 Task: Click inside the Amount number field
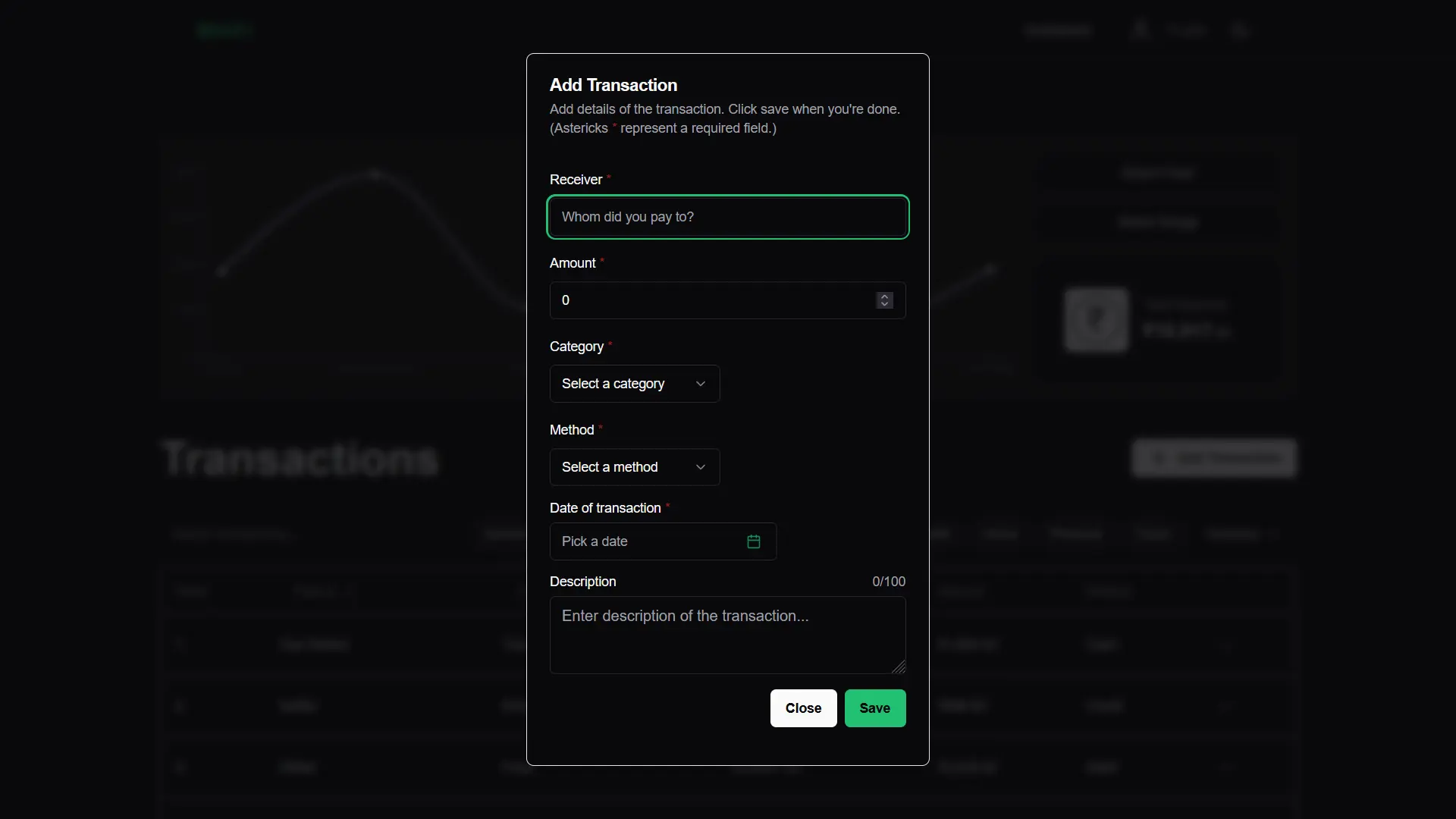point(682,300)
